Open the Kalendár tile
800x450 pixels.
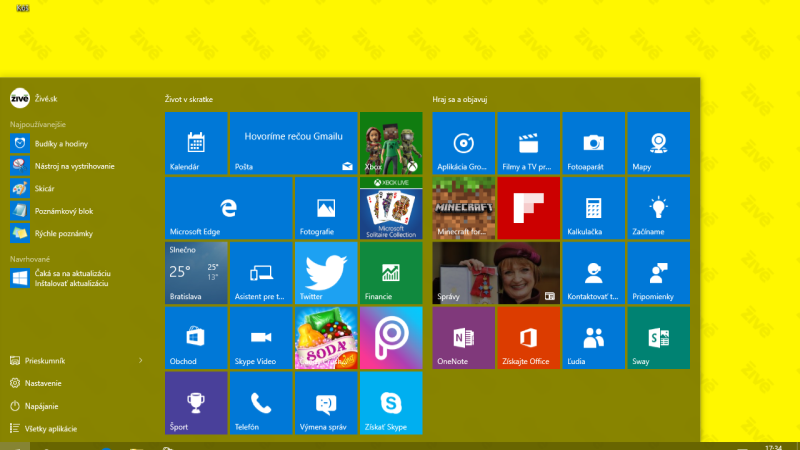(x=196, y=143)
